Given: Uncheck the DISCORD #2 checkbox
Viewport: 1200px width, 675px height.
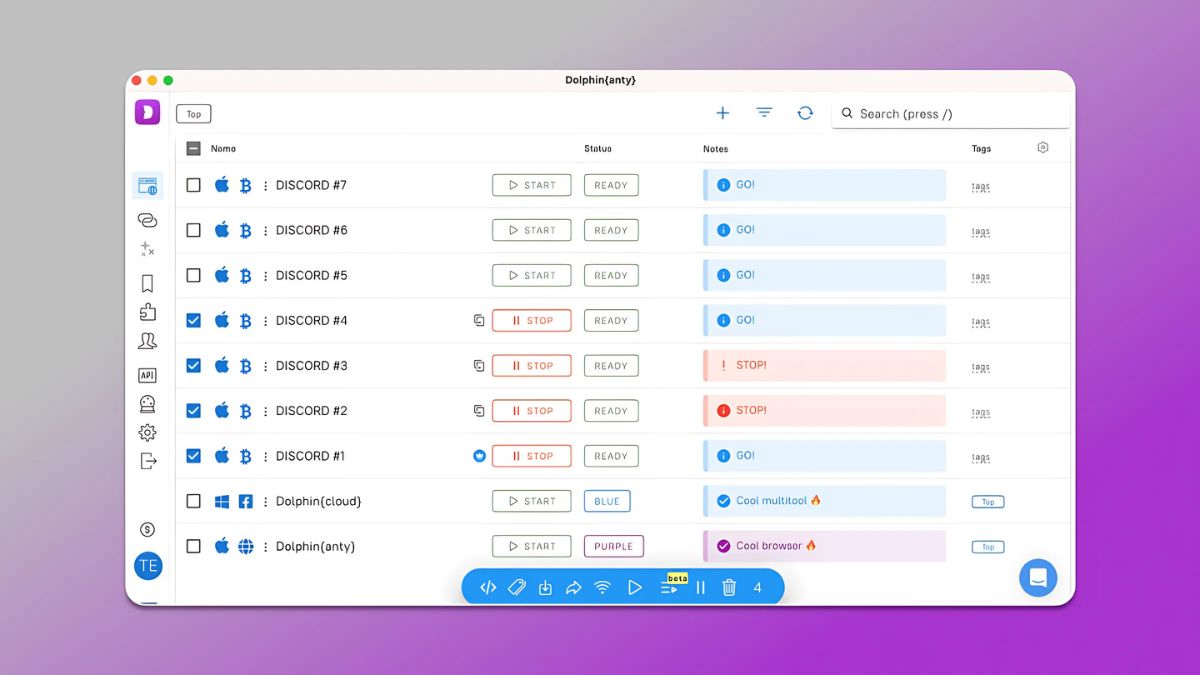Looking at the screenshot, I should pos(194,410).
